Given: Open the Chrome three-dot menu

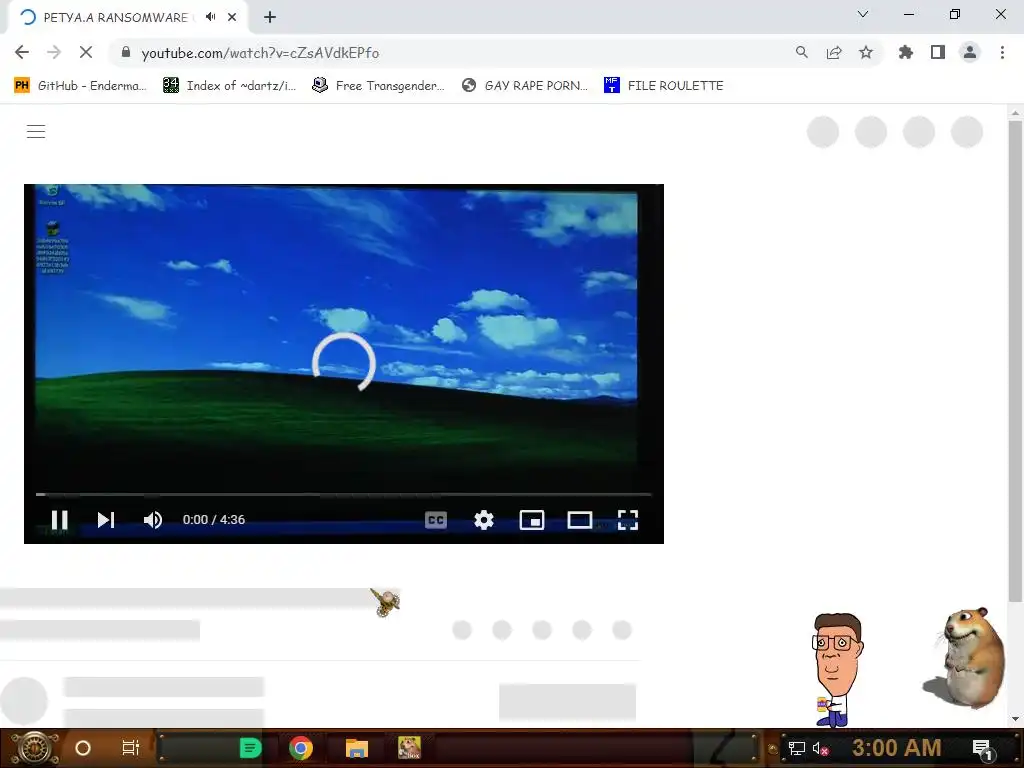Looking at the screenshot, I should 1002,52.
